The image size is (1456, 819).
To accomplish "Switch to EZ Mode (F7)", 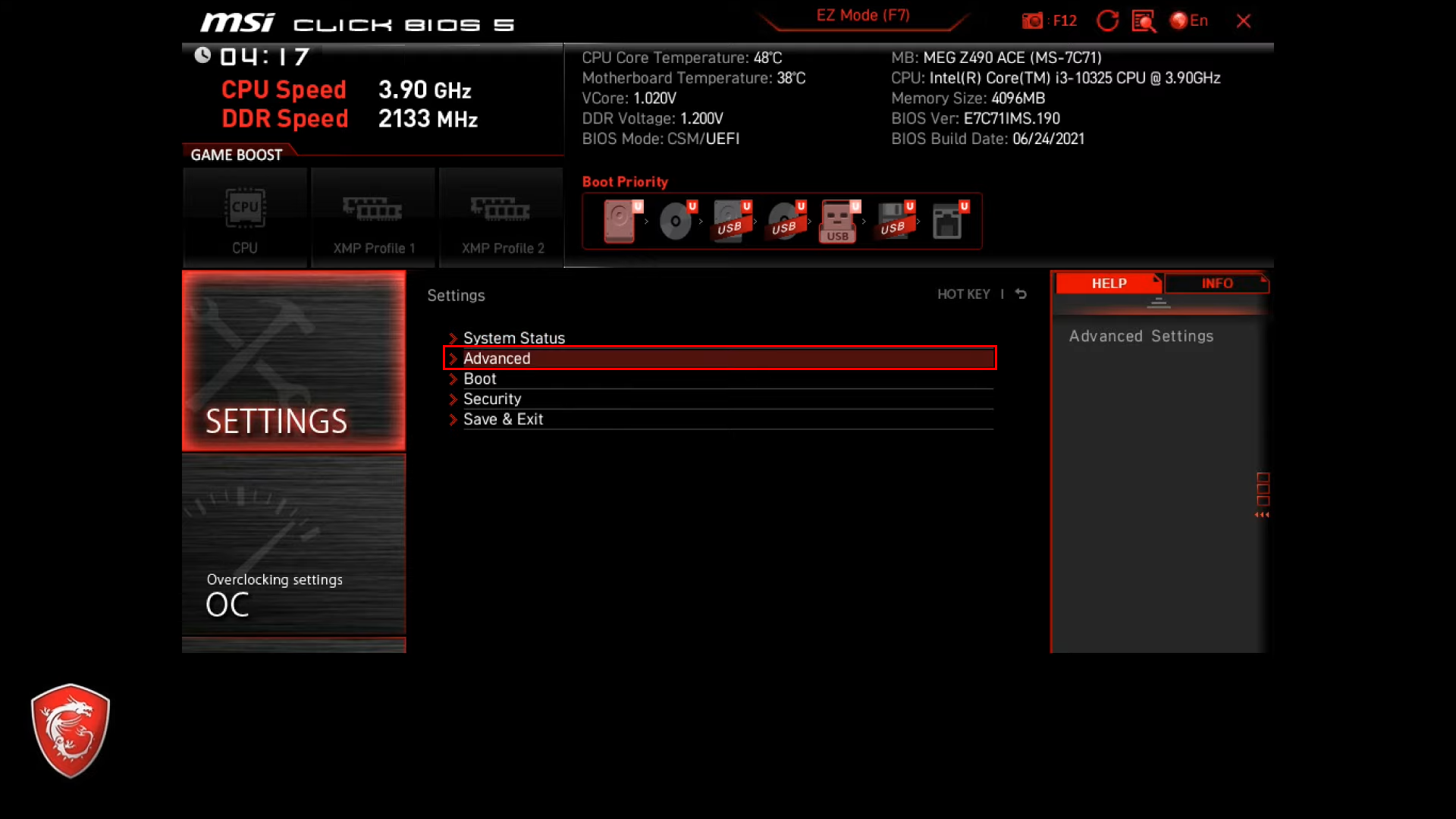I will [x=863, y=16].
